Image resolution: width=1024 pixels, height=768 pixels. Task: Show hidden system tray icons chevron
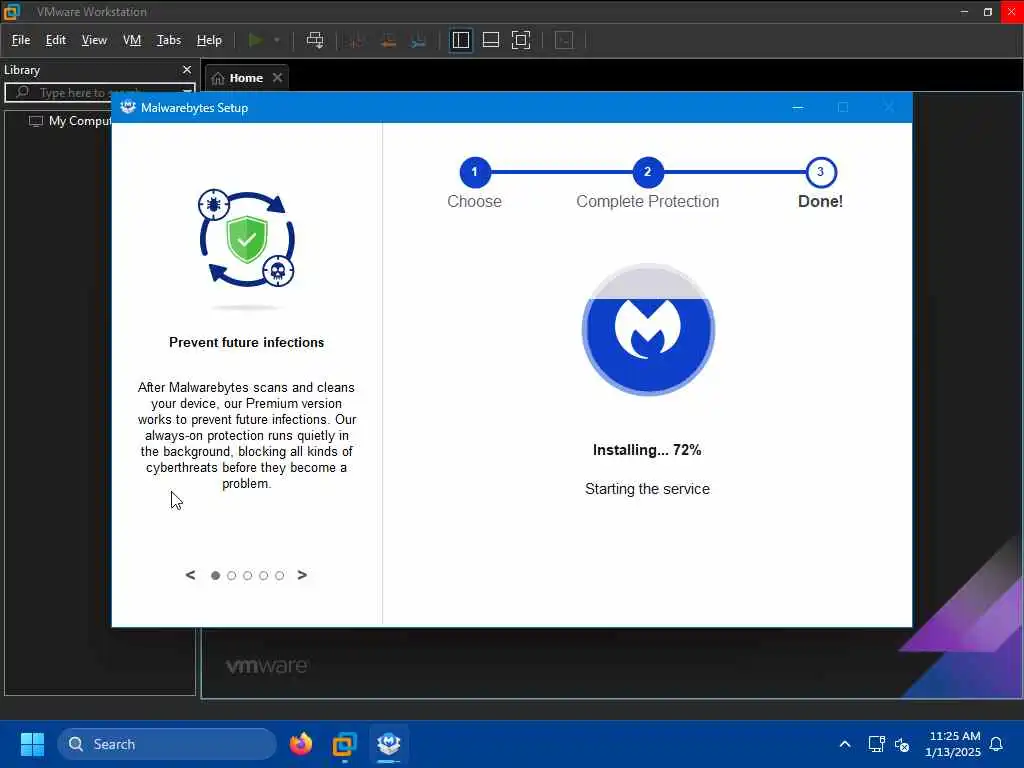click(x=844, y=744)
